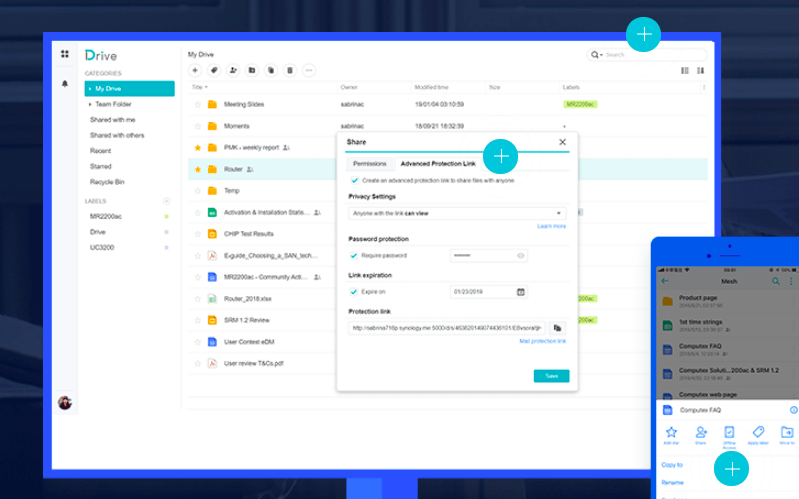Click the Title column sort arrow
This screenshot has height=499, width=799.
tap(206, 87)
